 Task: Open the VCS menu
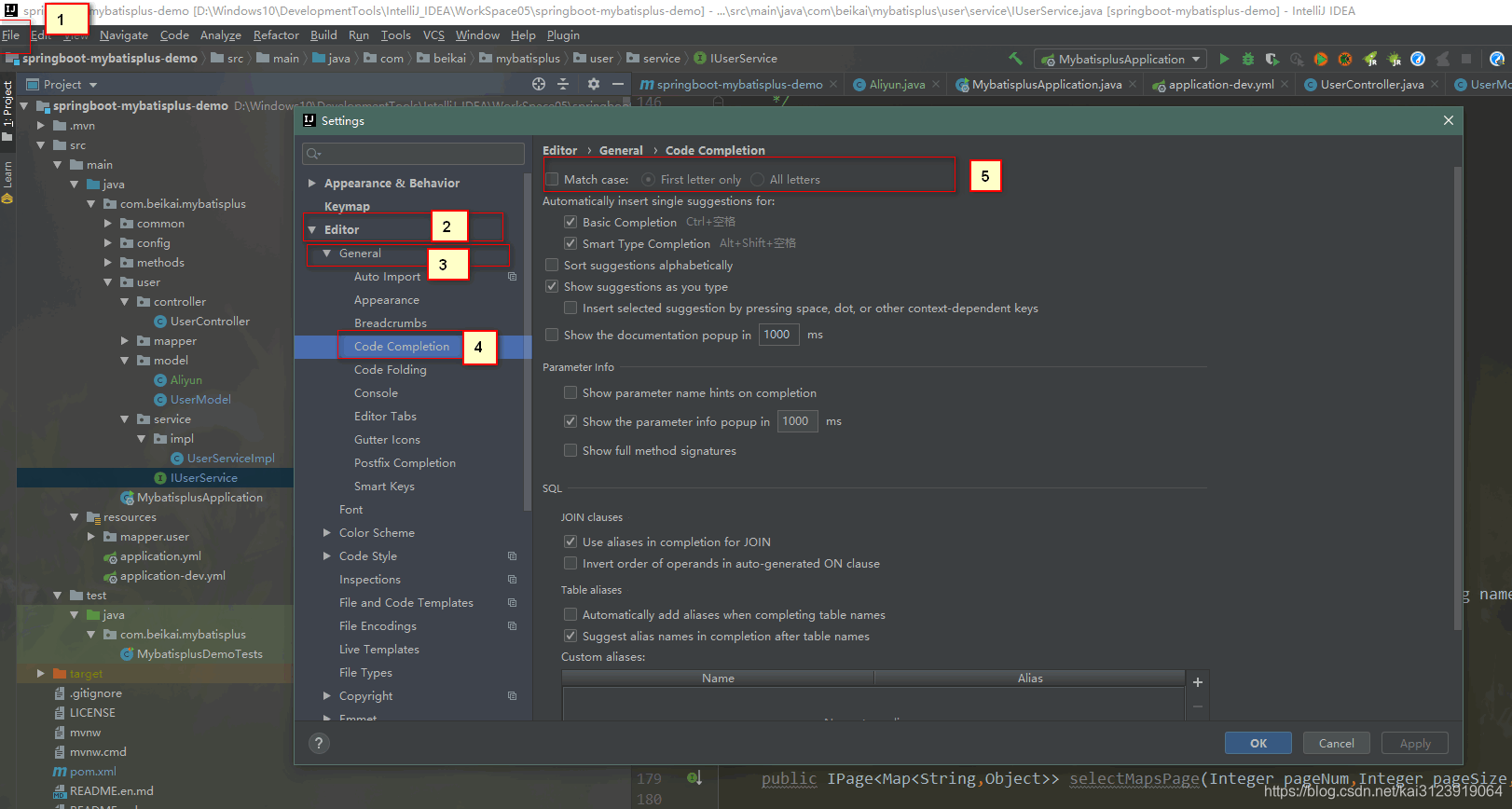click(x=433, y=35)
